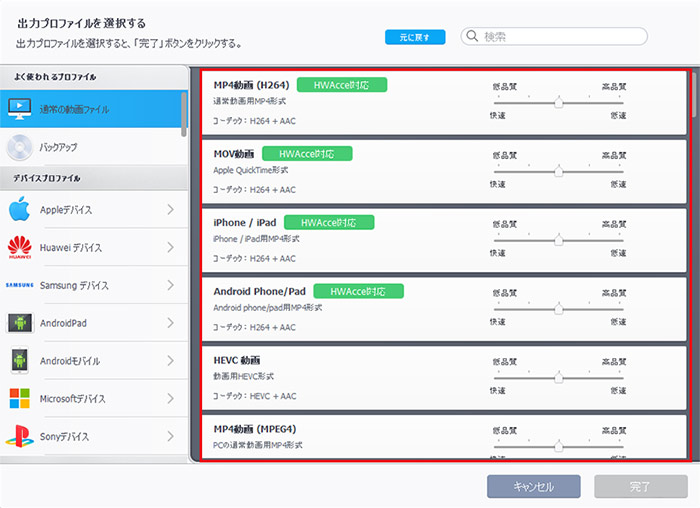The width and height of the screenshot is (700, 508).
Task: Expand Appleデバイス with its chevron
Action: 171,209
